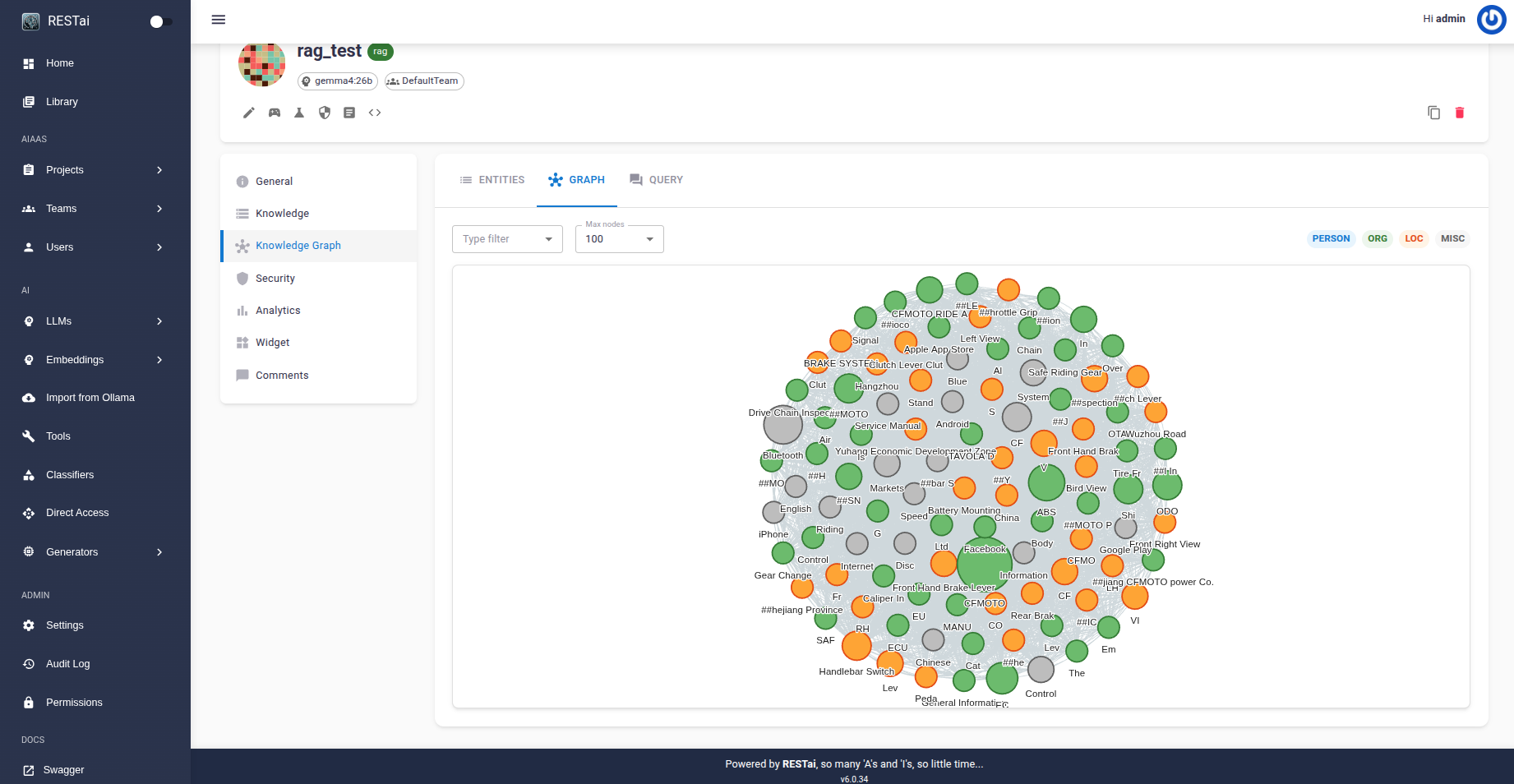Image resolution: width=1514 pixels, height=784 pixels.
Task: Toggle the dark mode switch
Action: 161,21
